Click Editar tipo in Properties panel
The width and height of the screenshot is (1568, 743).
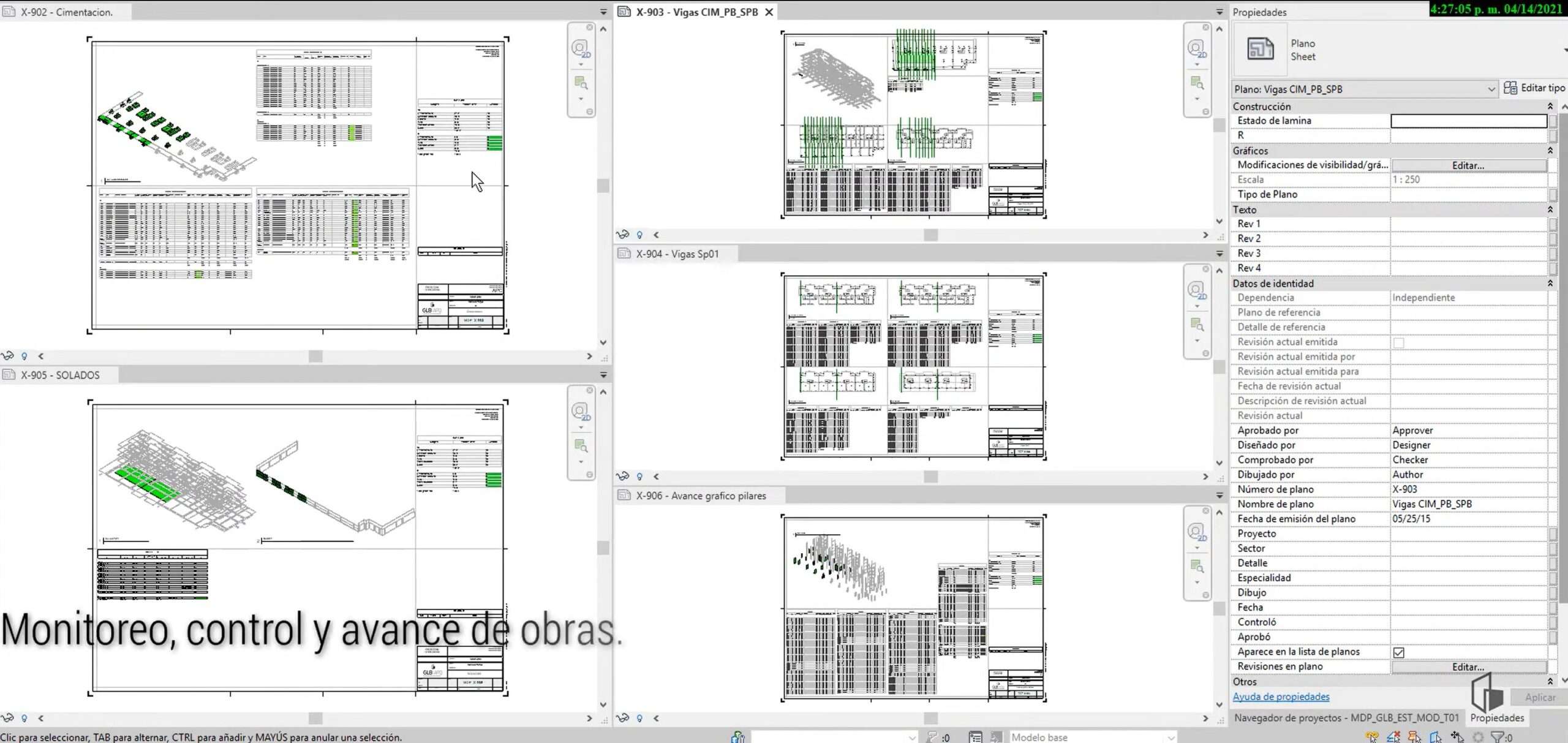1534,88
